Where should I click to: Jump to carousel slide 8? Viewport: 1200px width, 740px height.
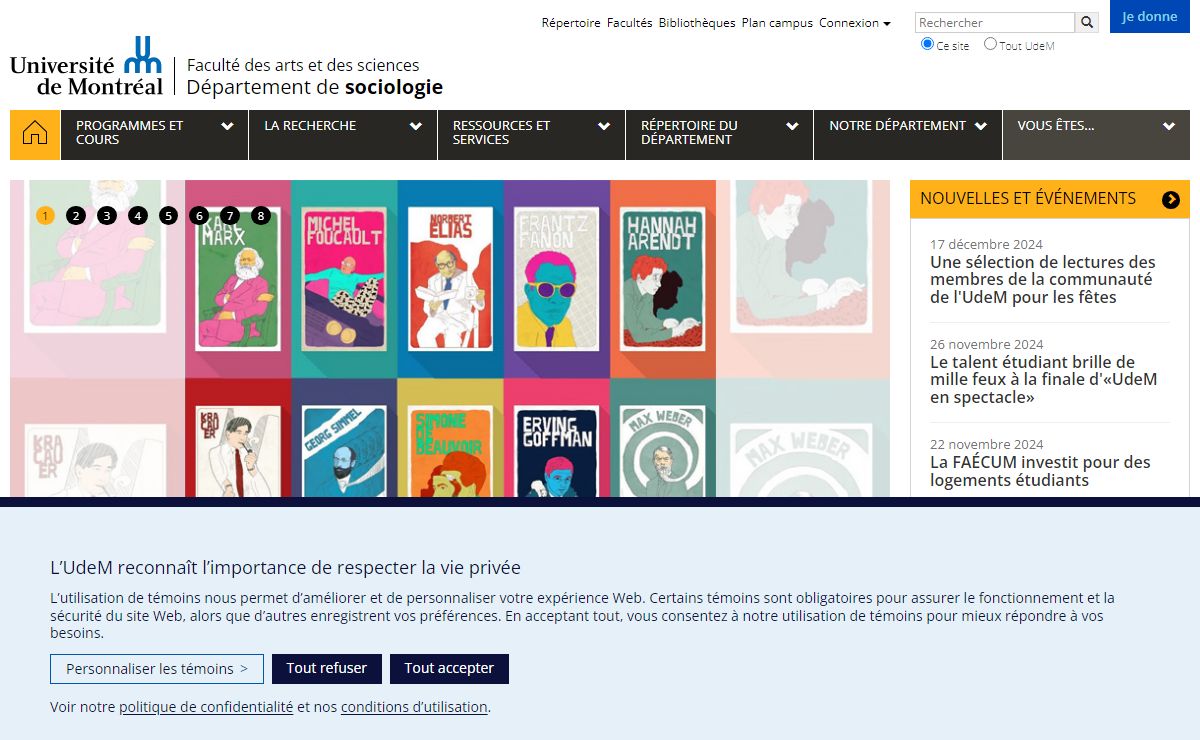(x=261, y=215)
